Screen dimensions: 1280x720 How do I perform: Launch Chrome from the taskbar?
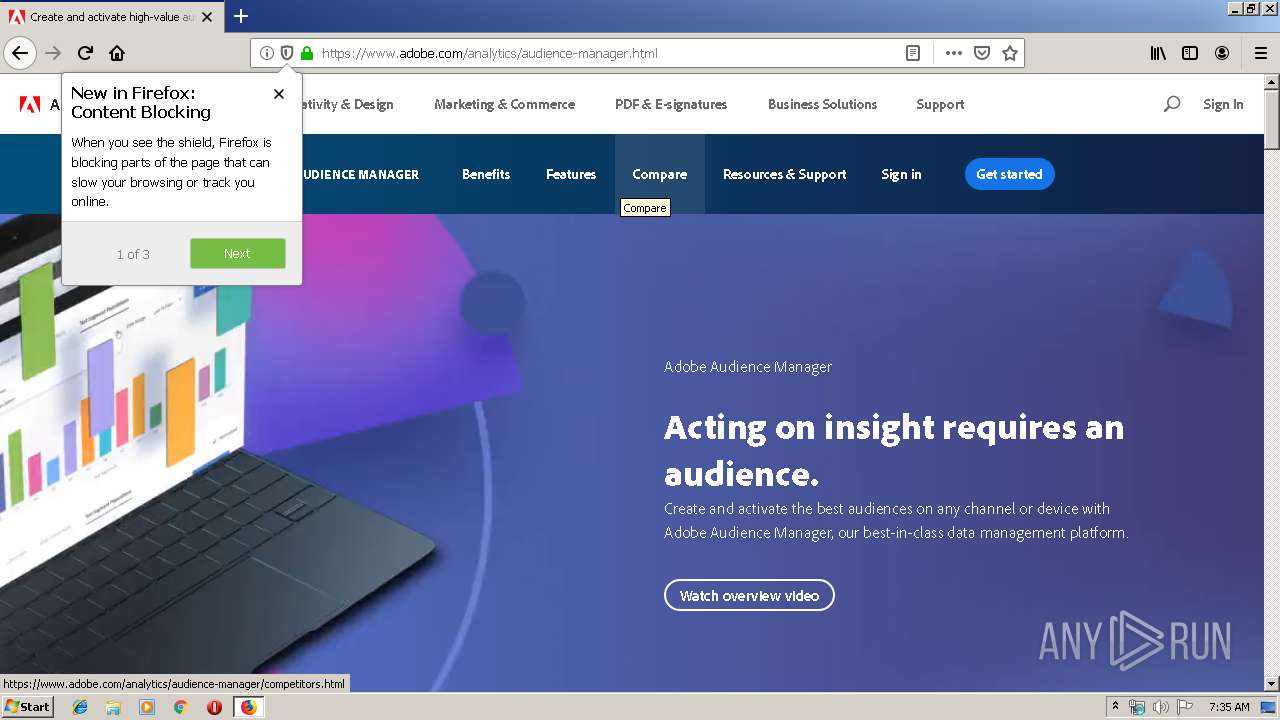click(x=180, y=707)
